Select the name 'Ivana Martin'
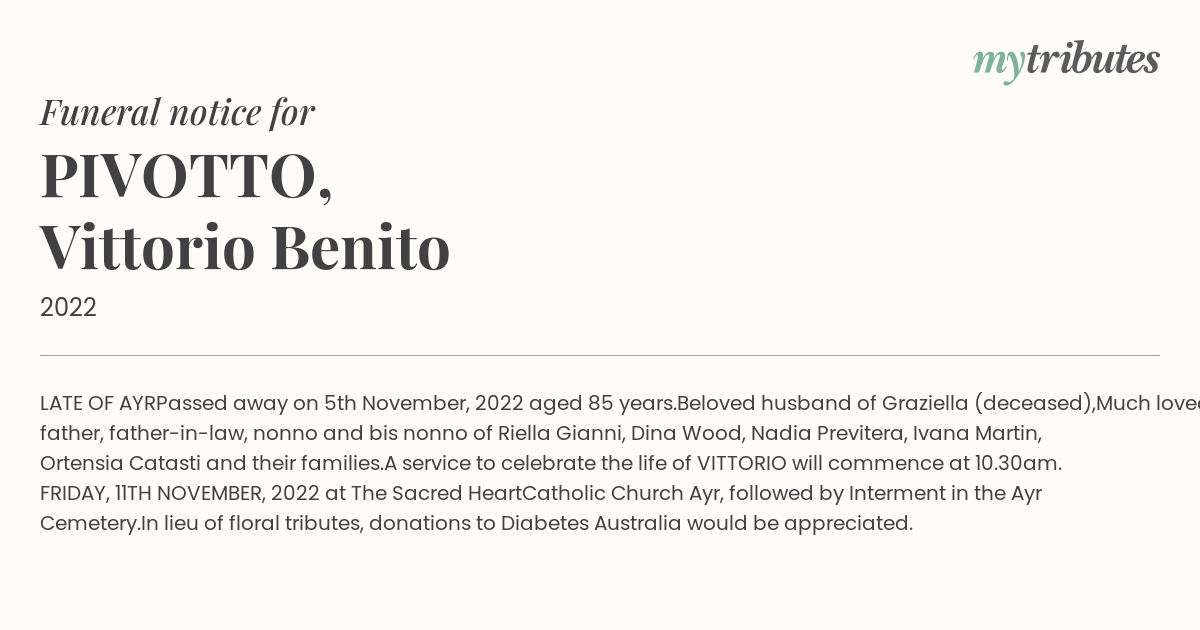This screenshot has height=630, width=1200. click(x=974, y=433)
